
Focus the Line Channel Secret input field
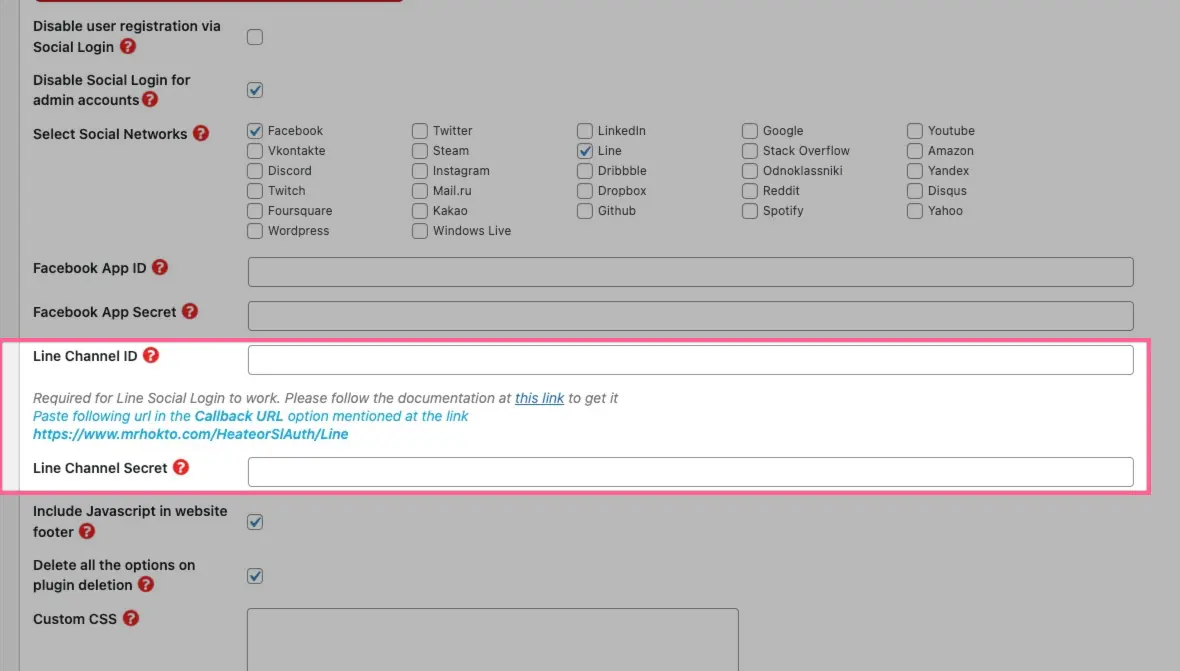pos(690,472)
